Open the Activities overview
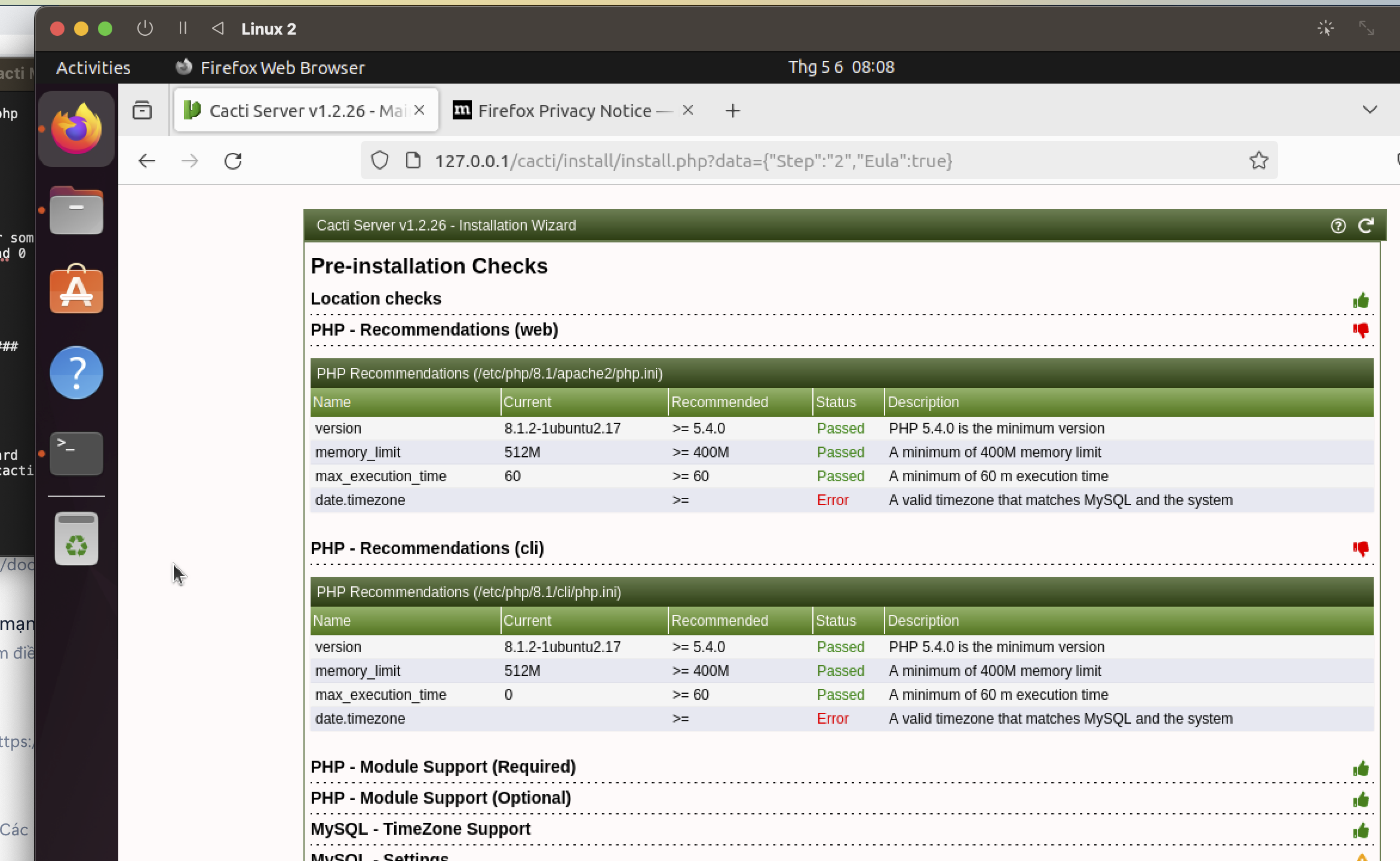 pyautogui.click(x=93, y=67)
